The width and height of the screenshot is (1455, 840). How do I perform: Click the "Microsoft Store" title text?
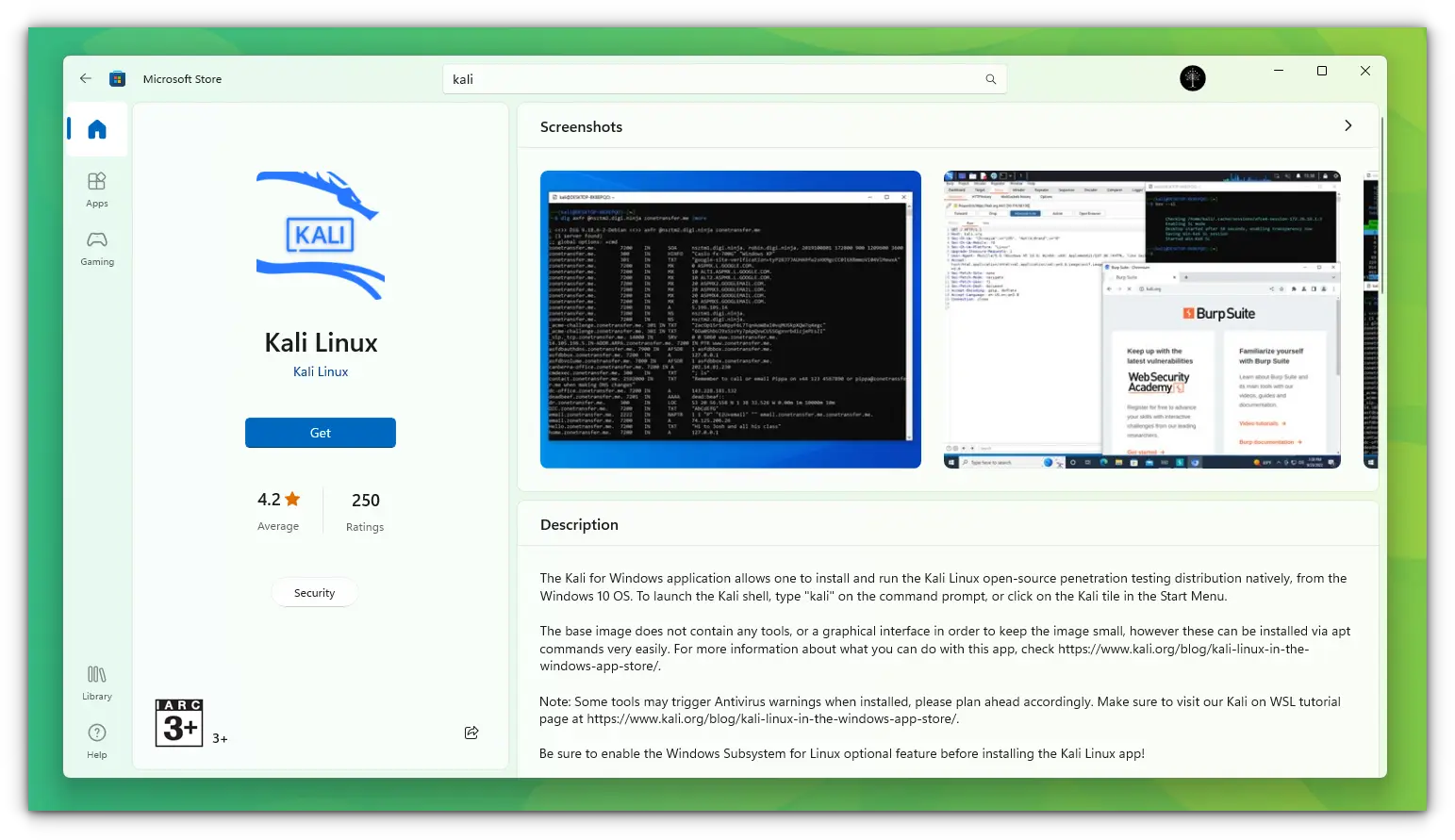(x=182, y=79)
